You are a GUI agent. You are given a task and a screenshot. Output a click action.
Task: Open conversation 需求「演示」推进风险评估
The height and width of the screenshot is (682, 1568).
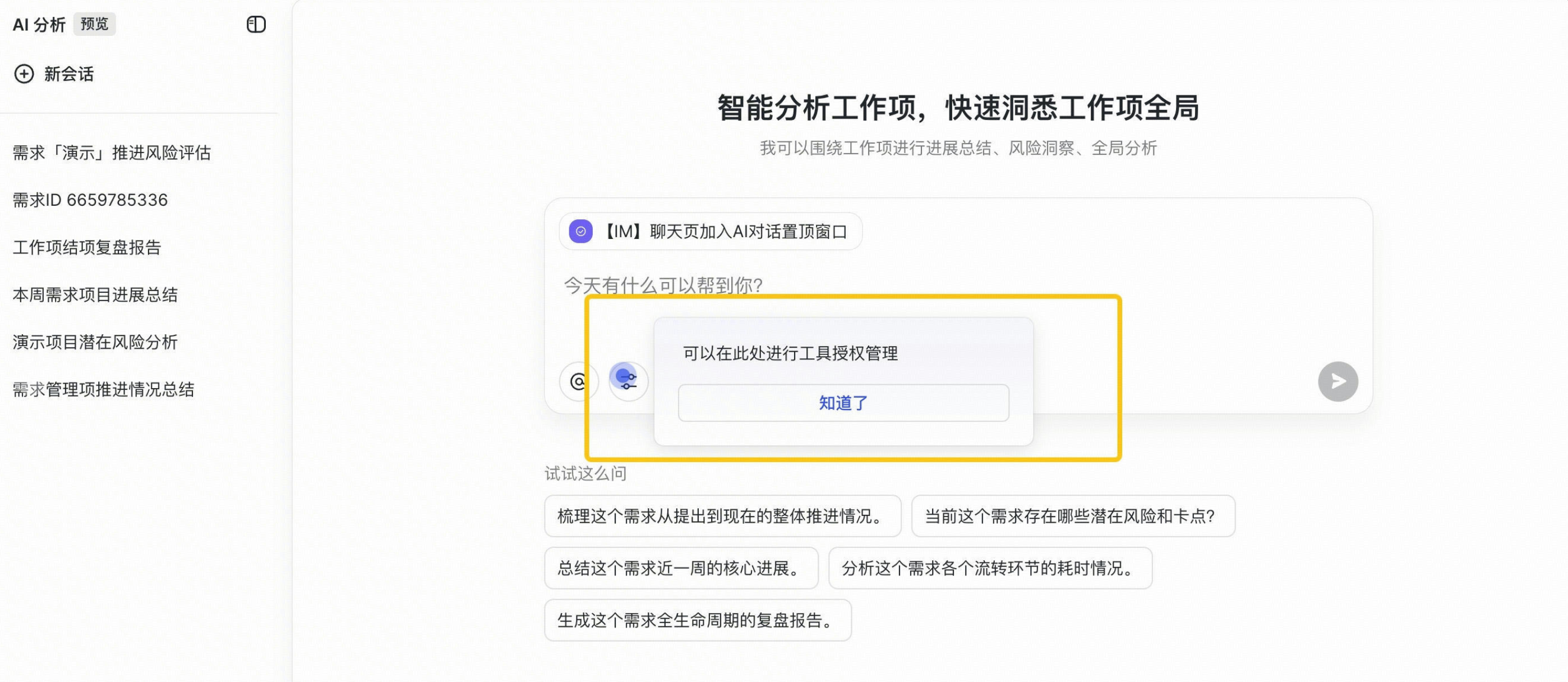112,153
